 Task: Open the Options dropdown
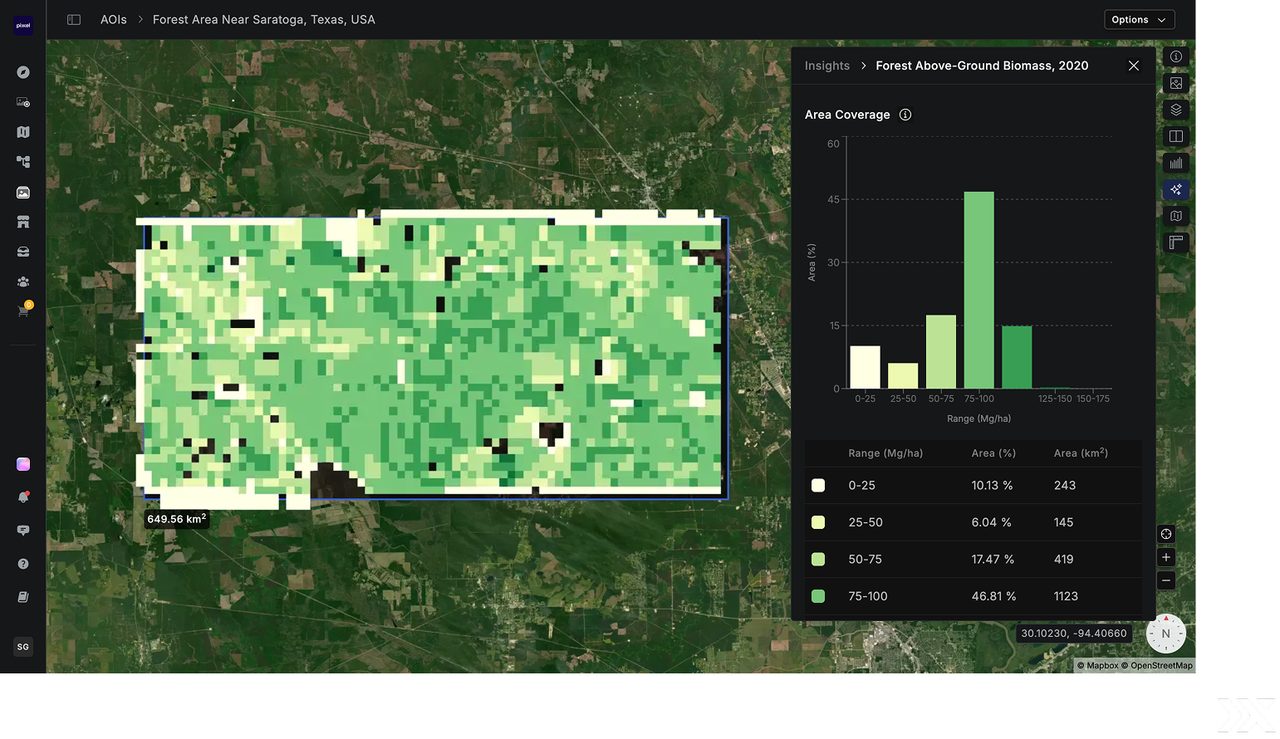click(1139, 20)
